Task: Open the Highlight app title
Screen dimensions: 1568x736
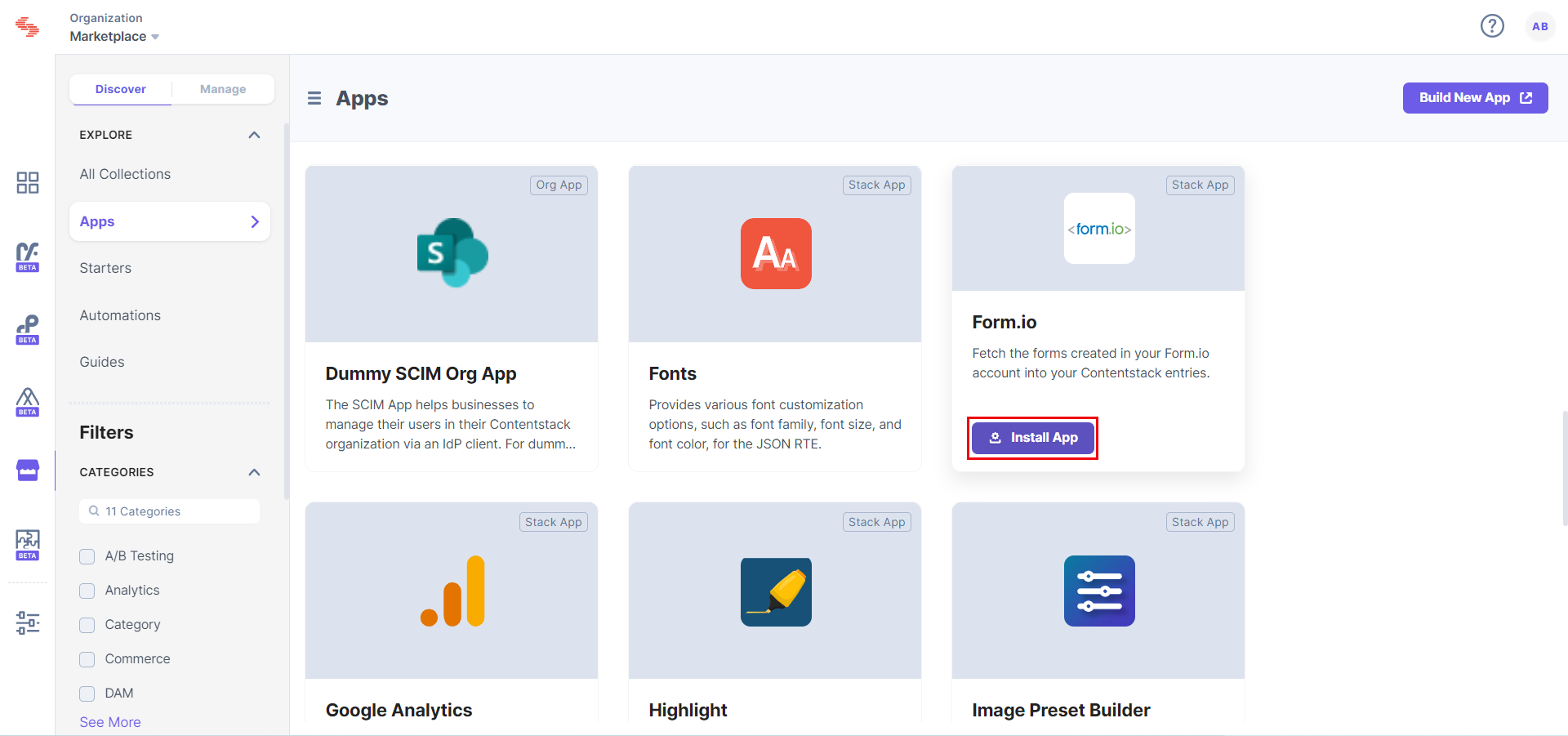Action: [688, 710]
